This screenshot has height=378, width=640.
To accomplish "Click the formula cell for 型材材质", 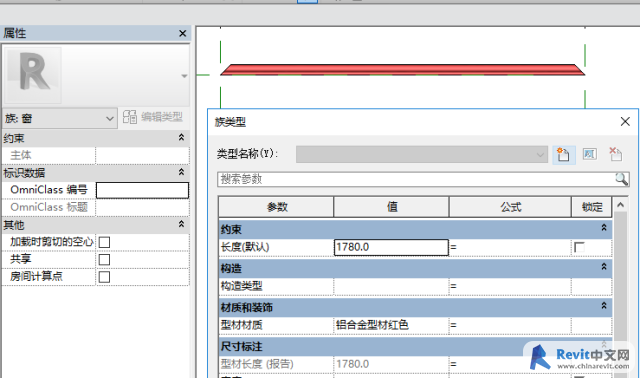I will (x=510, y=325).
